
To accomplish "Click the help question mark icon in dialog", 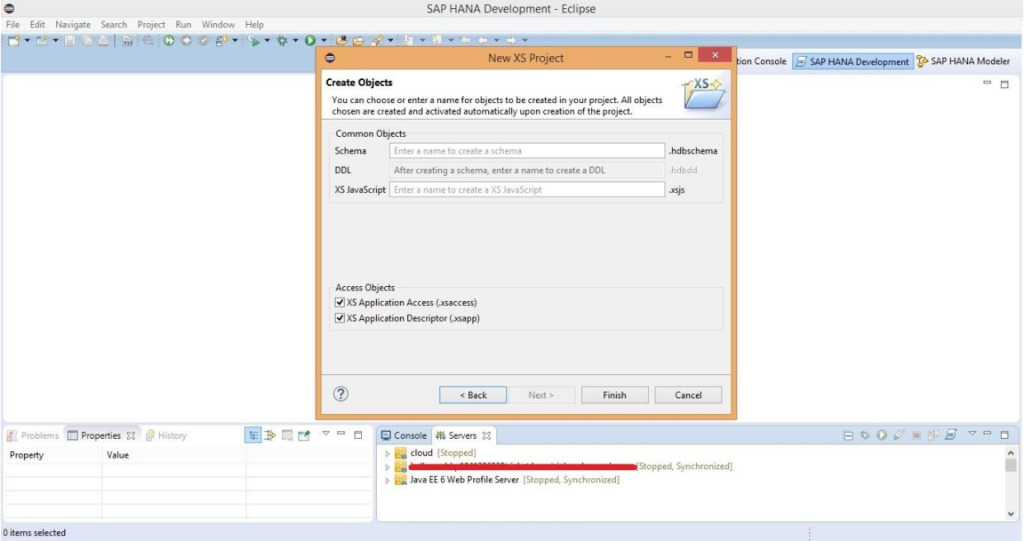I will [x=340, y=394].
